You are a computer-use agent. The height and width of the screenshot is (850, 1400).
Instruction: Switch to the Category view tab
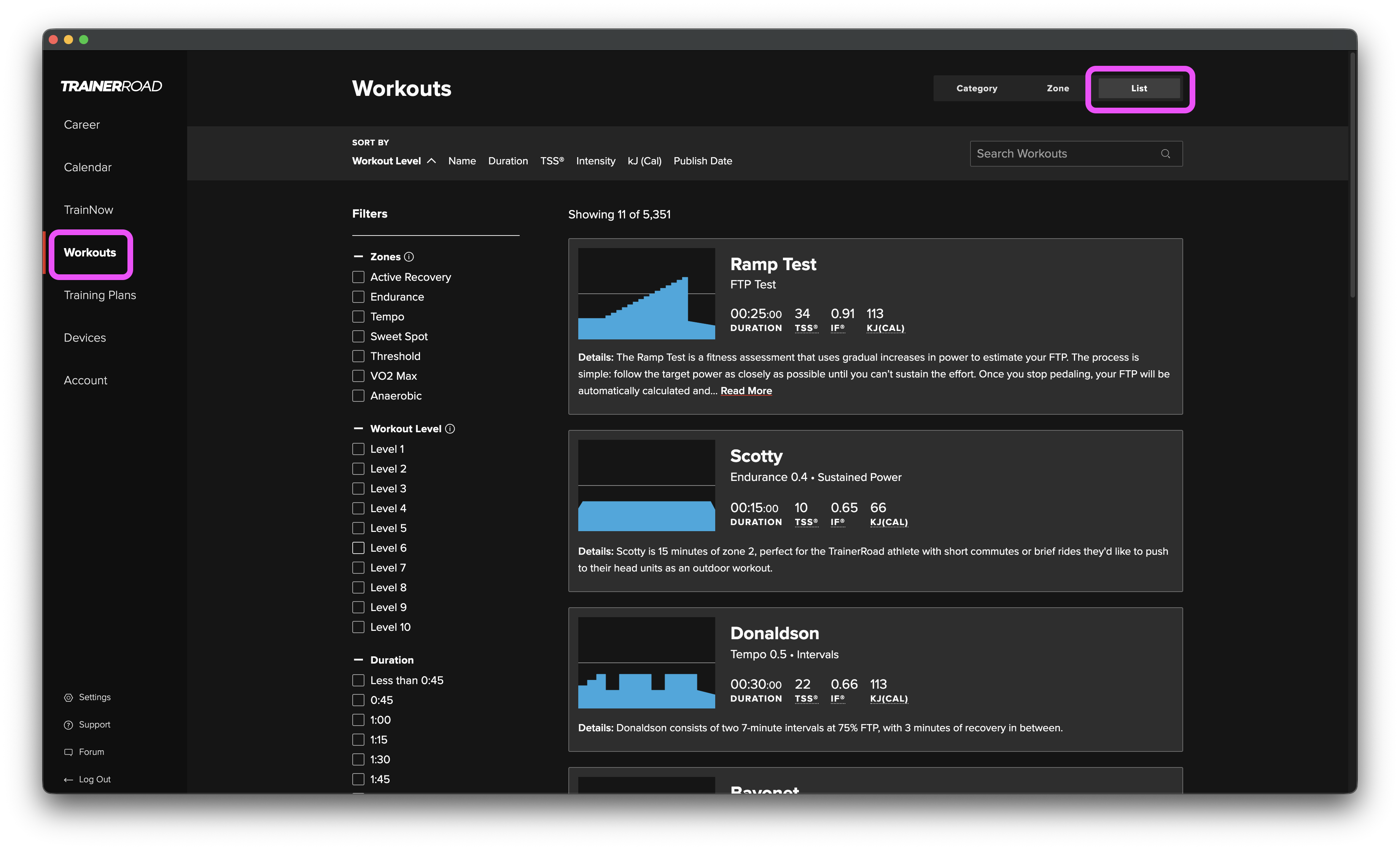pos(976,88)
